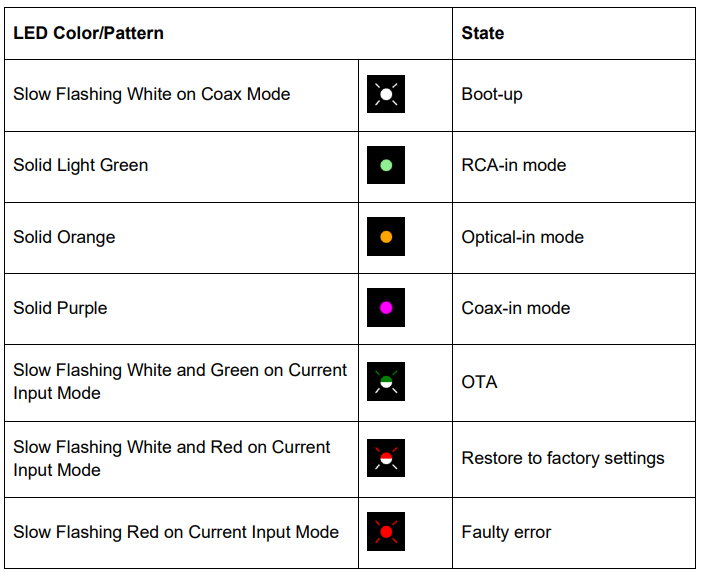Click the 'Coax-in mode' state text

pos(516,308)
